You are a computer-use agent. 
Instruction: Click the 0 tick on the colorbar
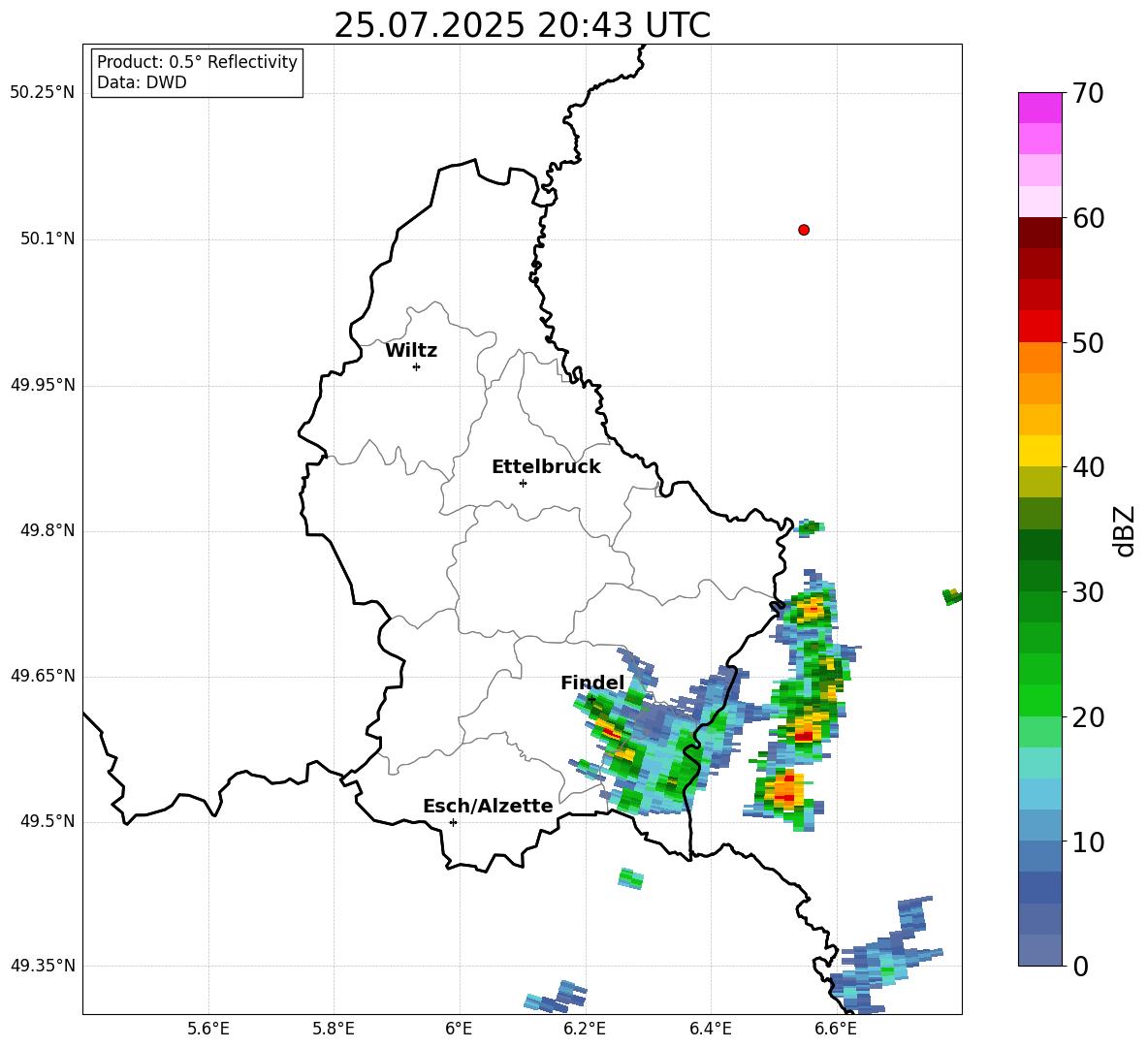click(x=1080, y=966)
